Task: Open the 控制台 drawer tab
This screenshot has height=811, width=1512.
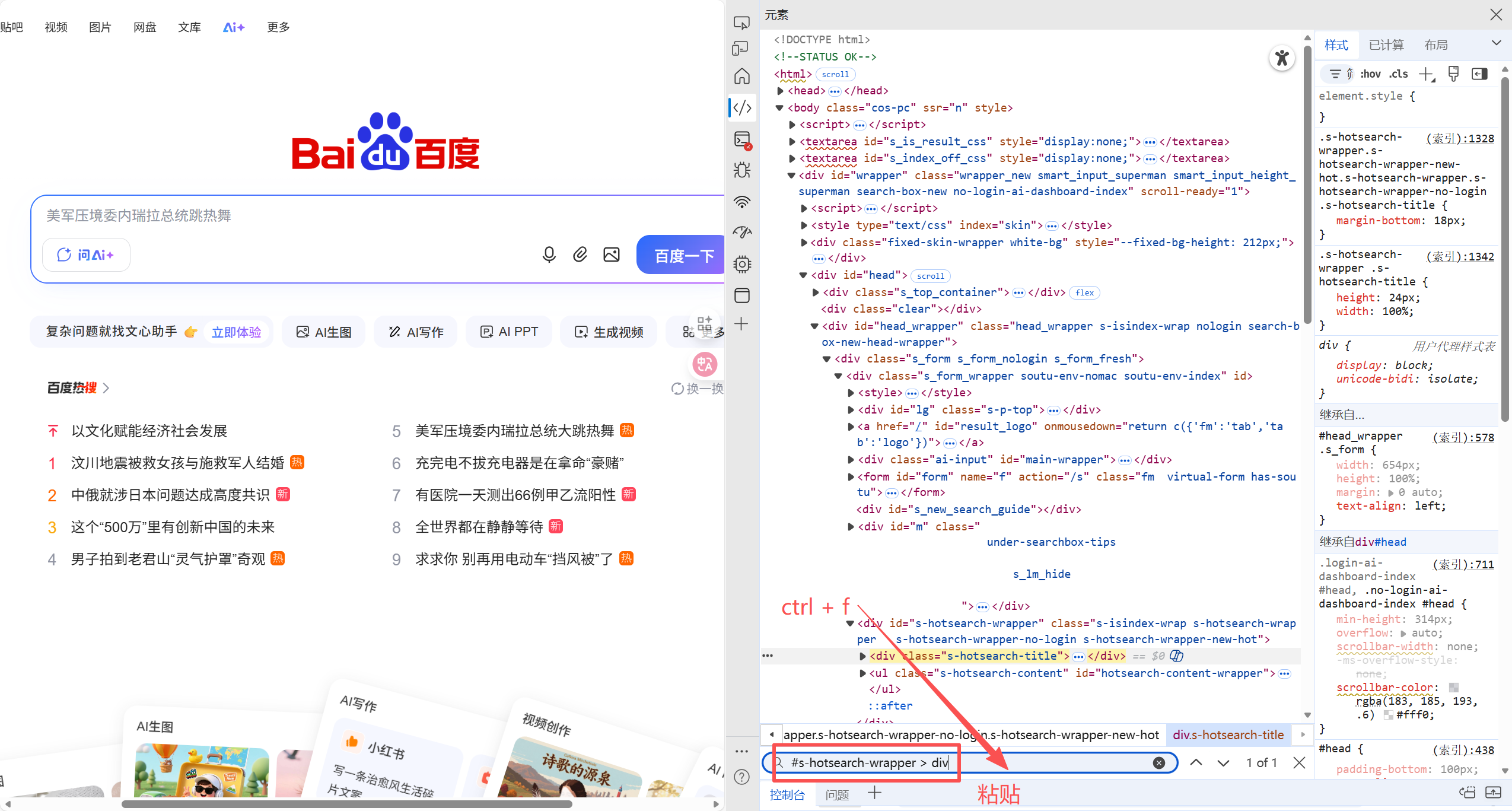Action: click(x=787, y=794)
